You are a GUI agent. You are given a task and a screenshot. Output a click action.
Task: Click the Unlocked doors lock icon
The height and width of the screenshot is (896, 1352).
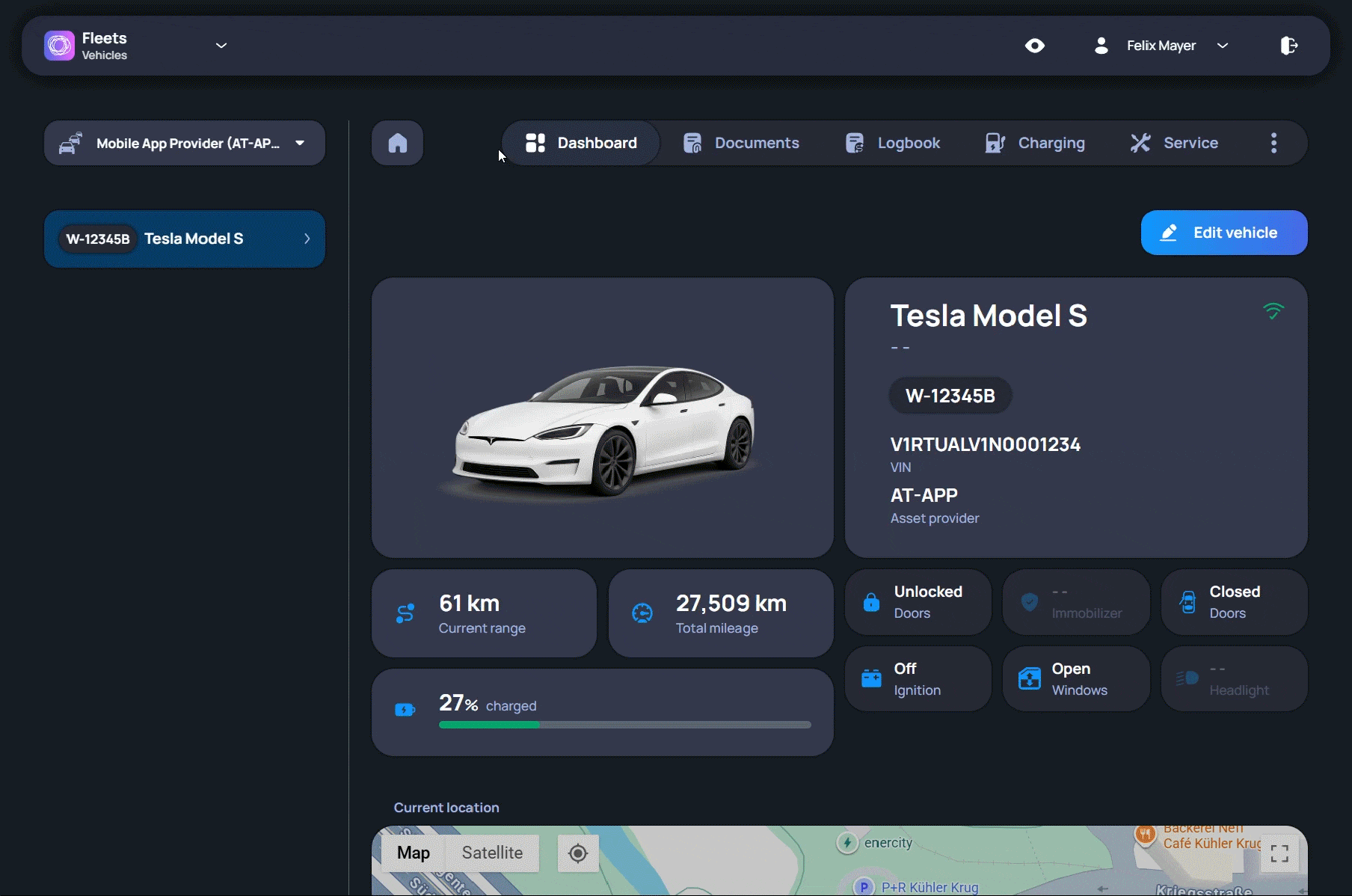tap(871, 602)
